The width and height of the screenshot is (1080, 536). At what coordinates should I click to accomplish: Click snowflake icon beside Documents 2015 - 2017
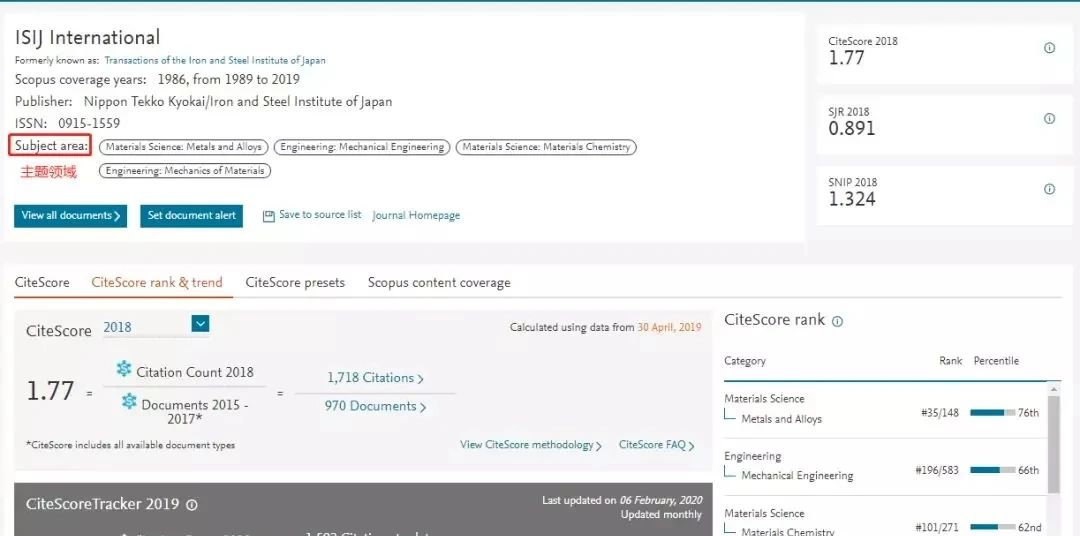tap(129, 401)
